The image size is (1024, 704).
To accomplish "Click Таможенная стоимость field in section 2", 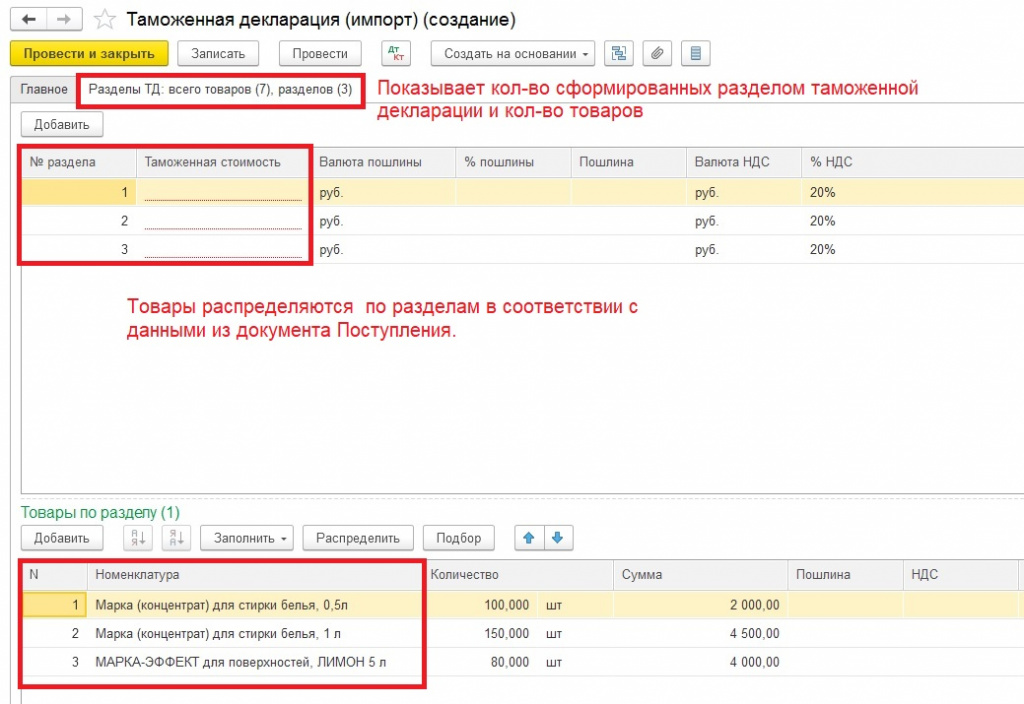I will click(222, 221).
